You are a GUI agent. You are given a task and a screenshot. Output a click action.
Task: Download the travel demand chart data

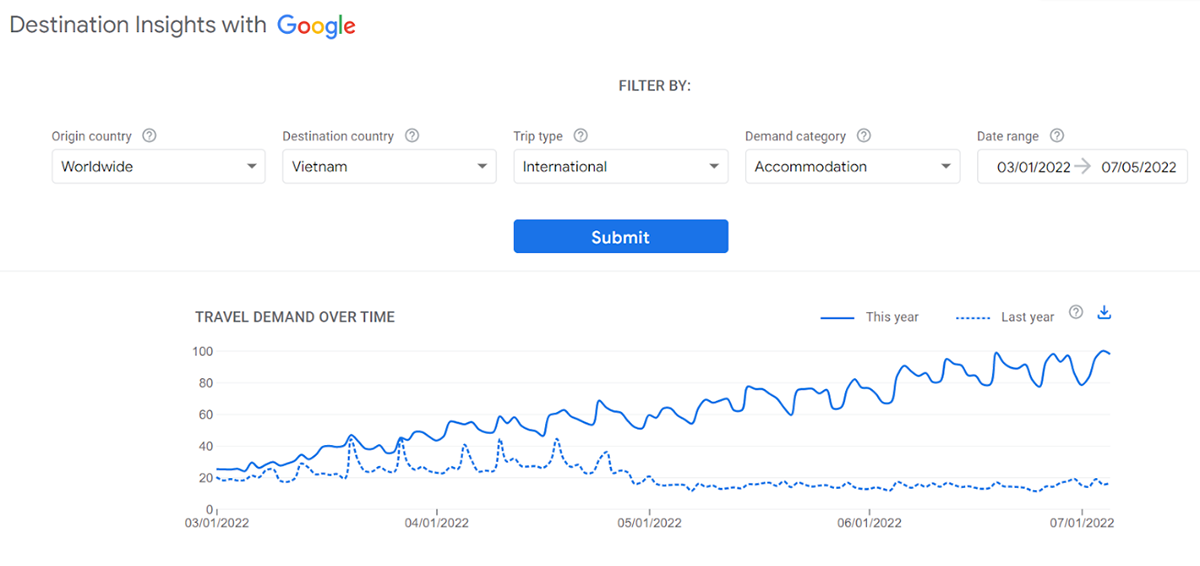1104,312
